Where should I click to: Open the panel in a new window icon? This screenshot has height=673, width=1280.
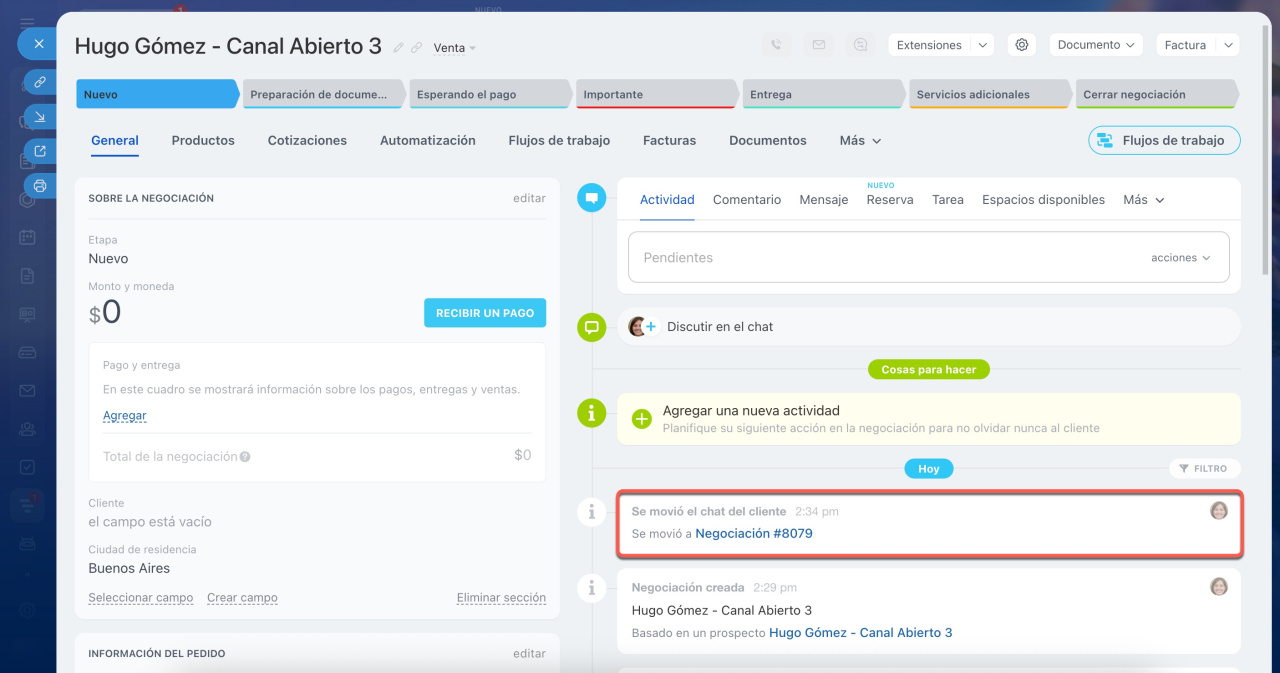tap(40, 152)
